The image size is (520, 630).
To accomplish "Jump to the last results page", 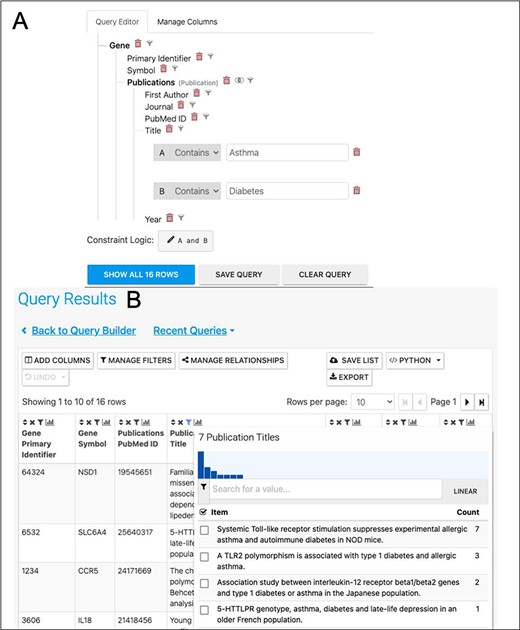I will pyautogui.click(x=481, y=402).
